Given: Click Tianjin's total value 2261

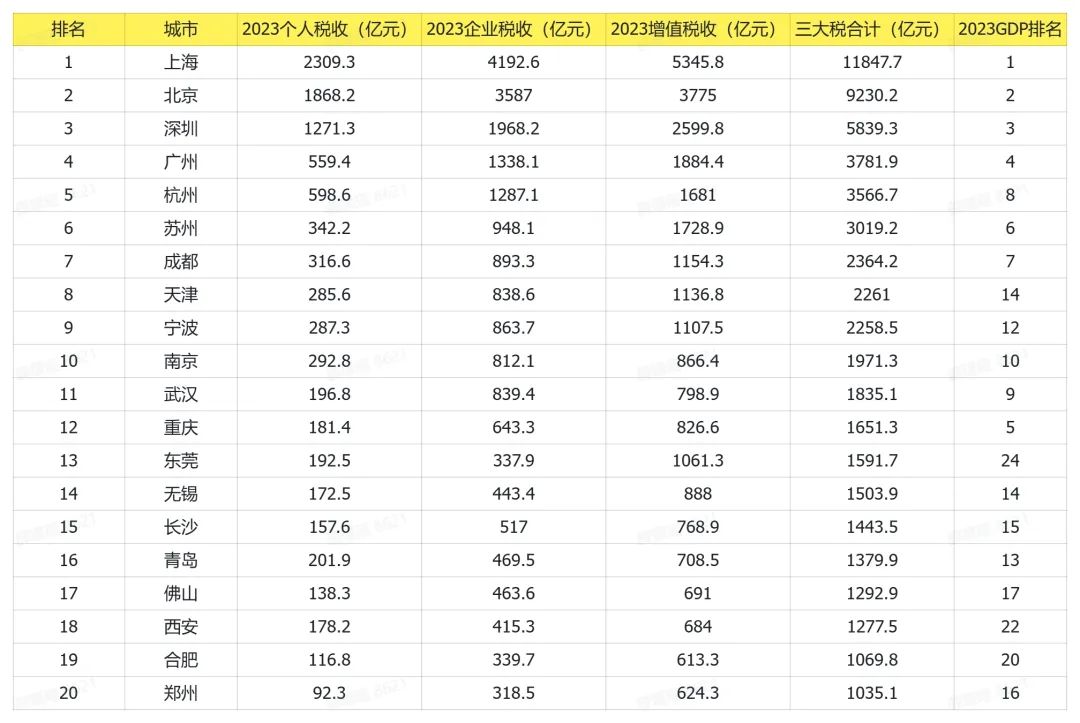Looking at the screenshot, I should click(x=872, y=294).
